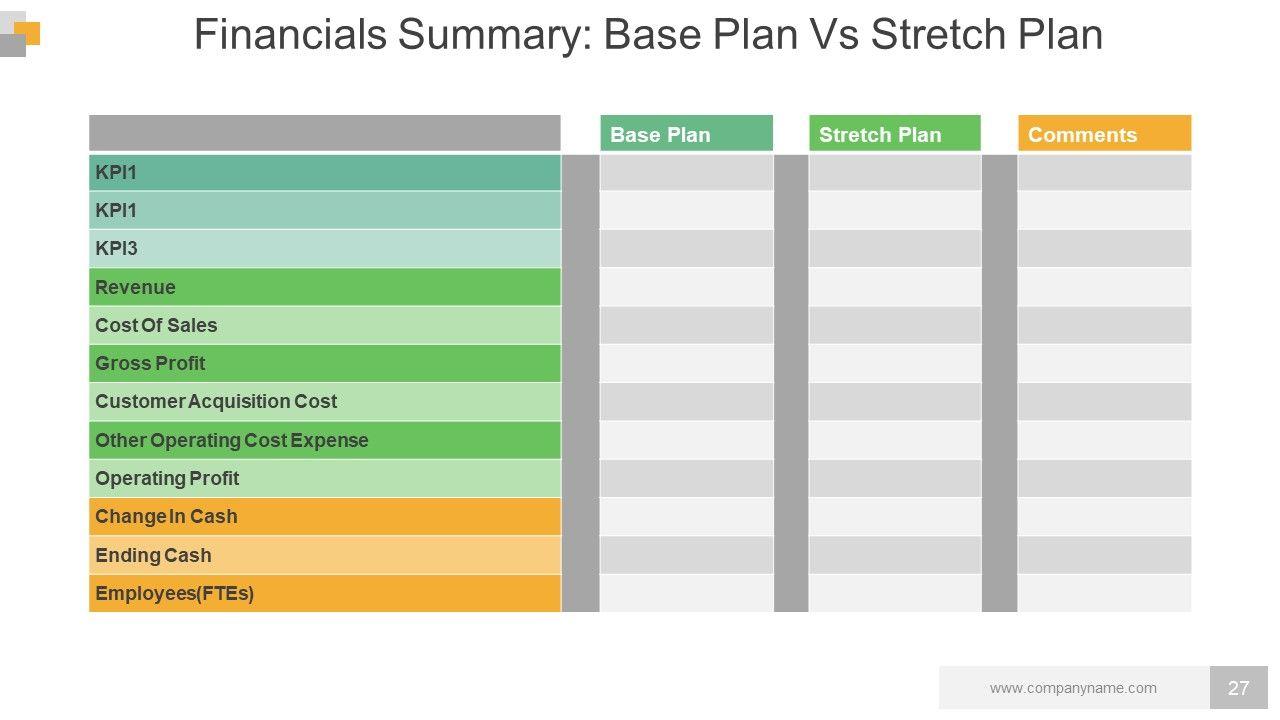Click the orange and gray squares logo
The image size is (1280, 720).
point(18,34)
